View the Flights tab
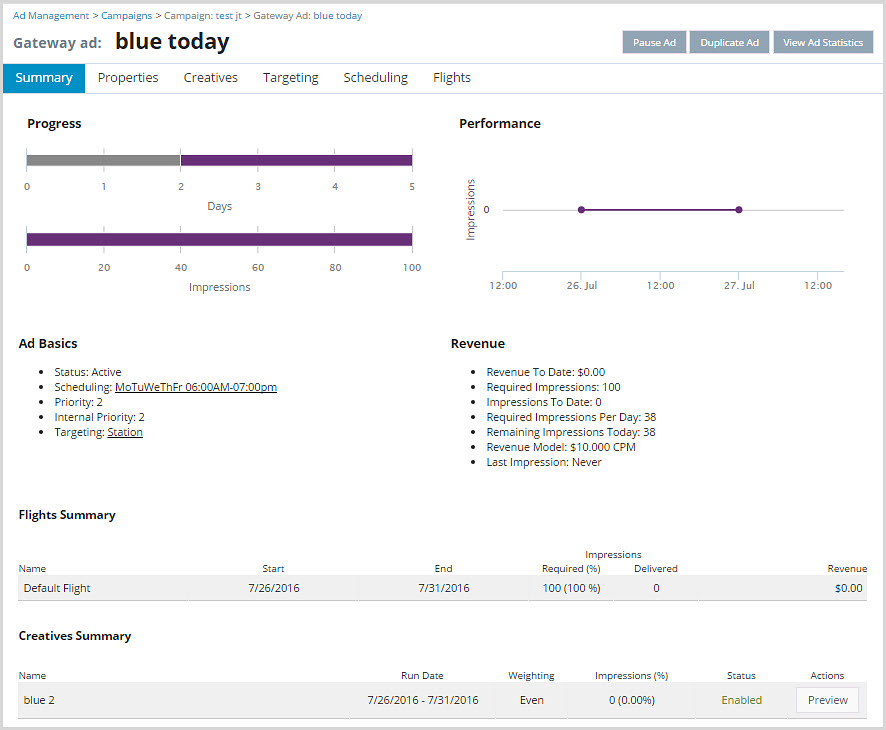 (451, 77)
